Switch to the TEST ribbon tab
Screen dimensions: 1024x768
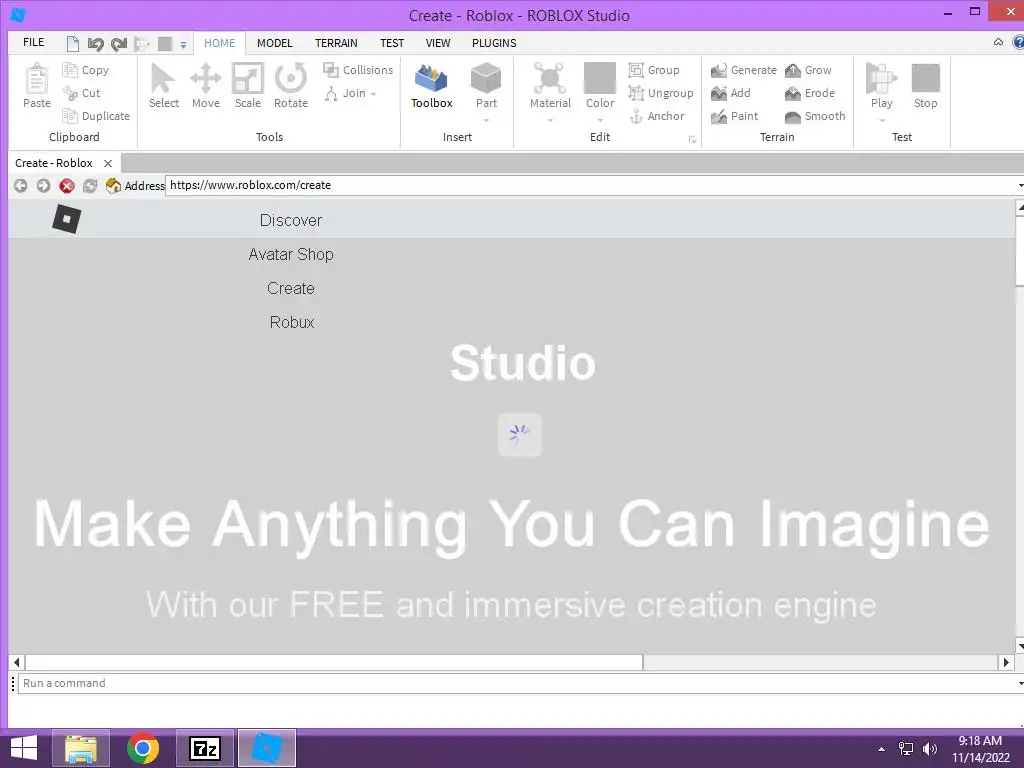(392, 42)
